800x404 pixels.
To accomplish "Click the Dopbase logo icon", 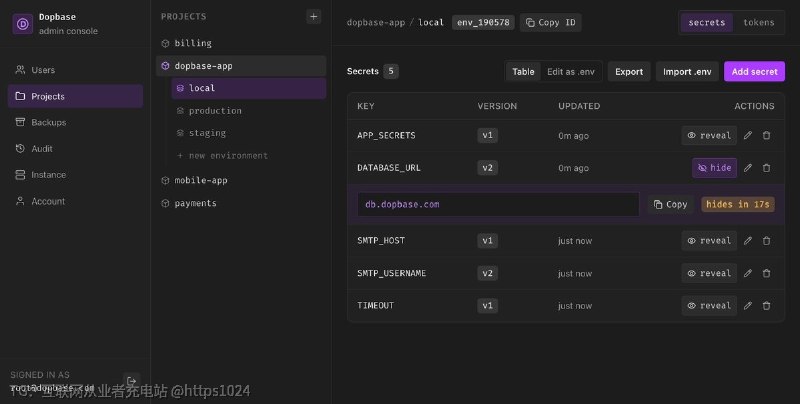I will (x=22, y=23).
